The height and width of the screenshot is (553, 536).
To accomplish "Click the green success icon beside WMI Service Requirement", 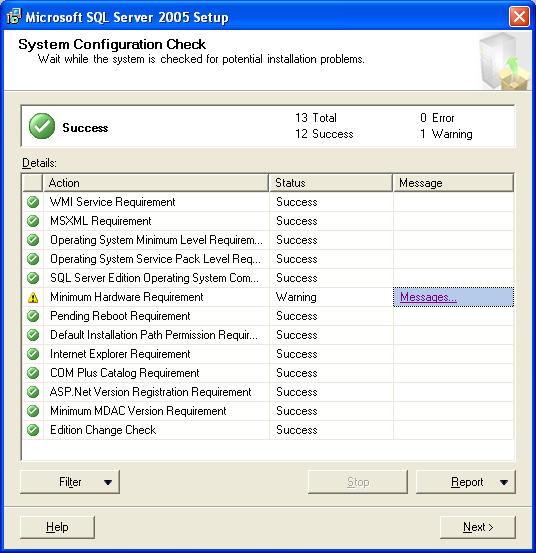I will [x=33, y=202].
